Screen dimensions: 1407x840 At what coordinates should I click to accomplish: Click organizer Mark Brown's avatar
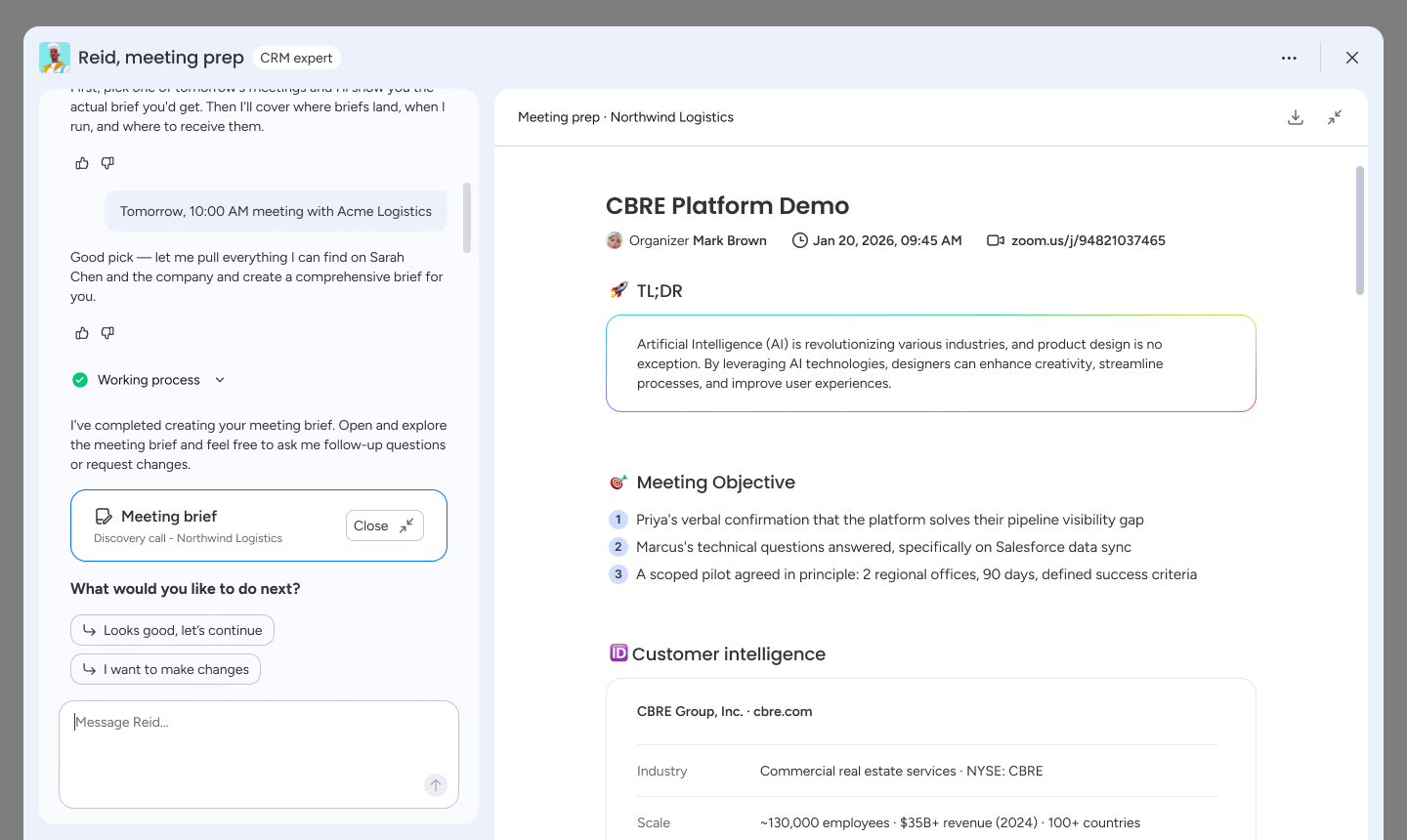click(615, 240)
